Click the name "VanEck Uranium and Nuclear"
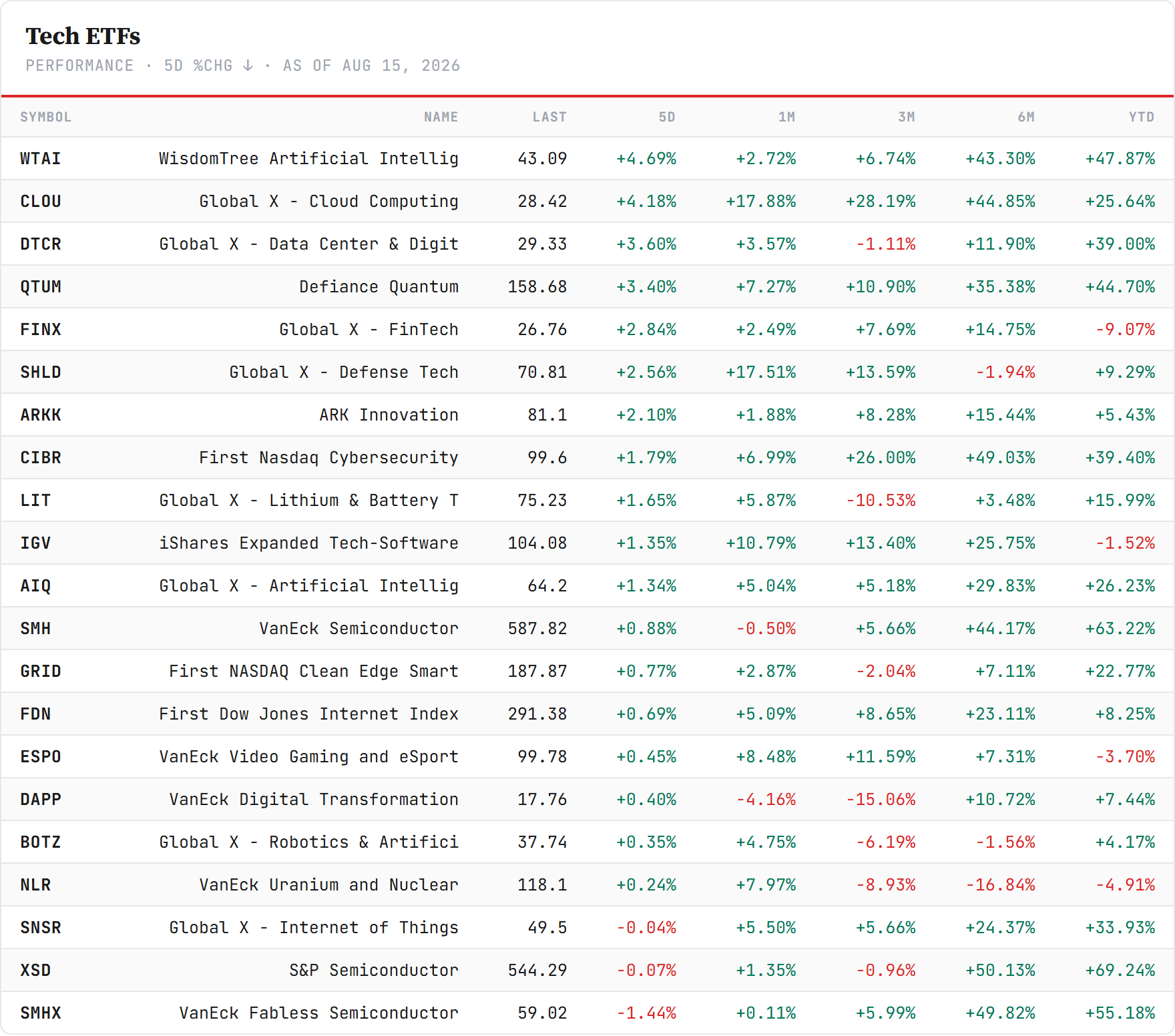 coord(328,885)
